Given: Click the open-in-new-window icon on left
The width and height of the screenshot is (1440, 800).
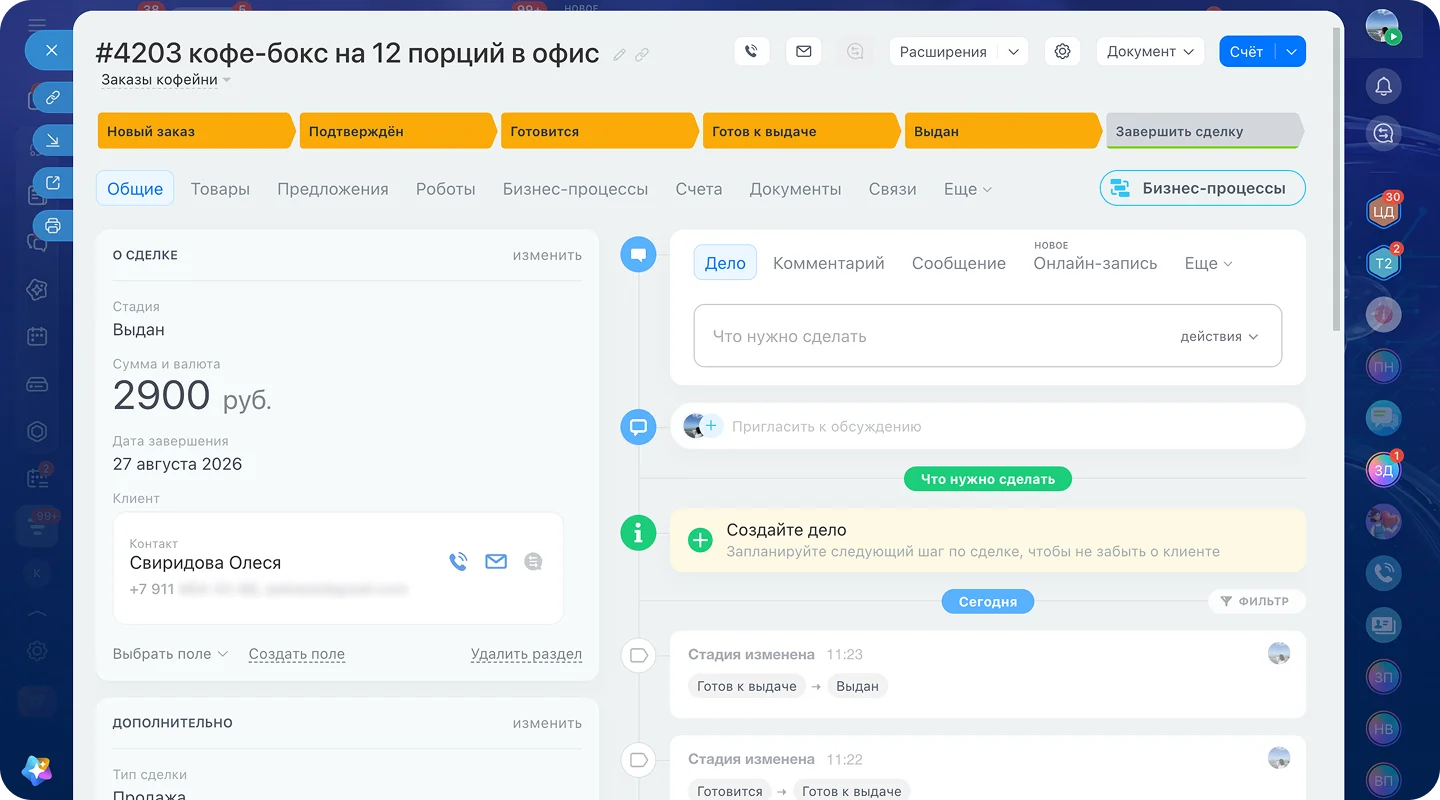Looking at the screenshot, I should click(x=53, y=183).
